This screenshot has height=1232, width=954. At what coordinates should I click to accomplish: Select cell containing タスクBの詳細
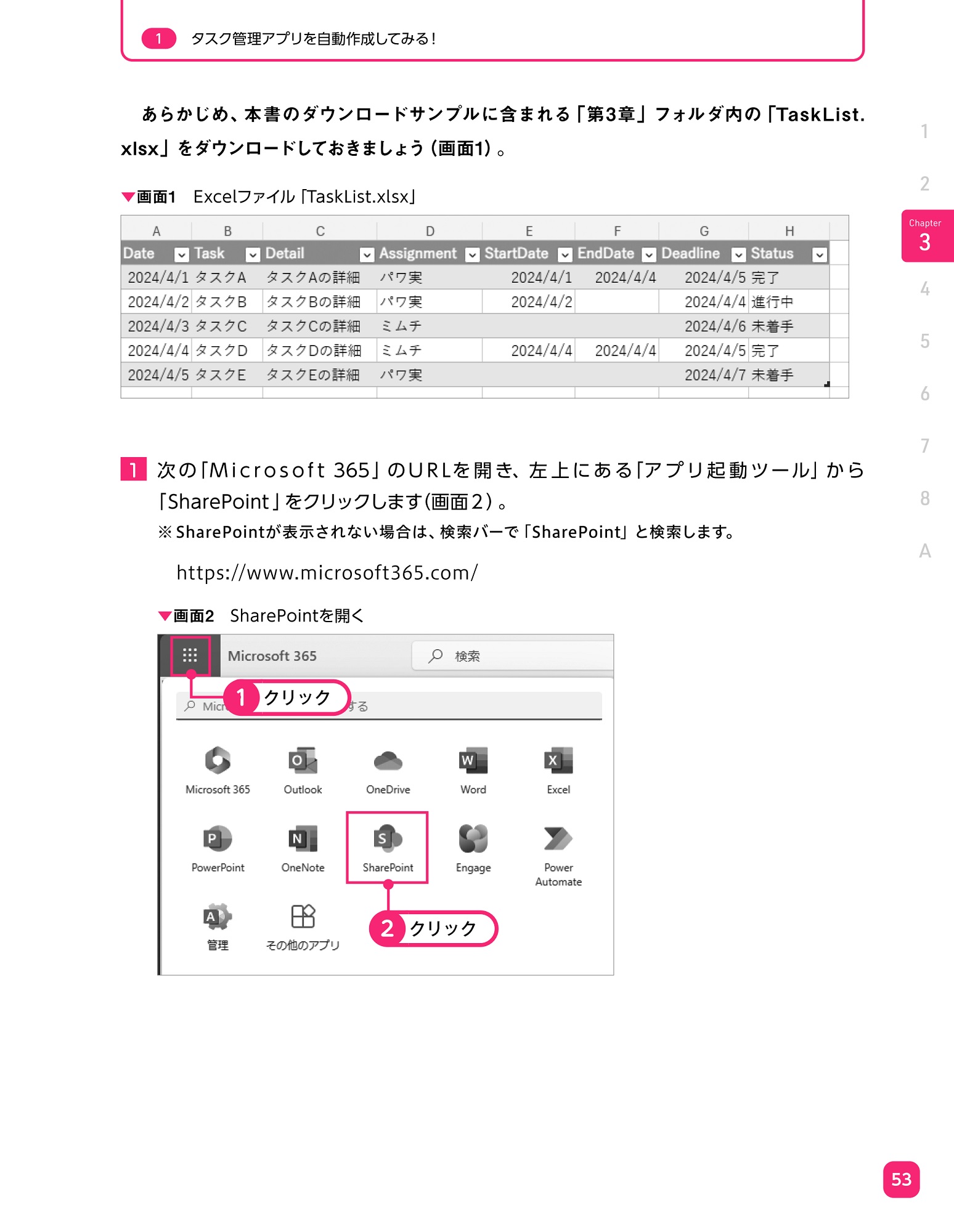click(x=320, y=302)
